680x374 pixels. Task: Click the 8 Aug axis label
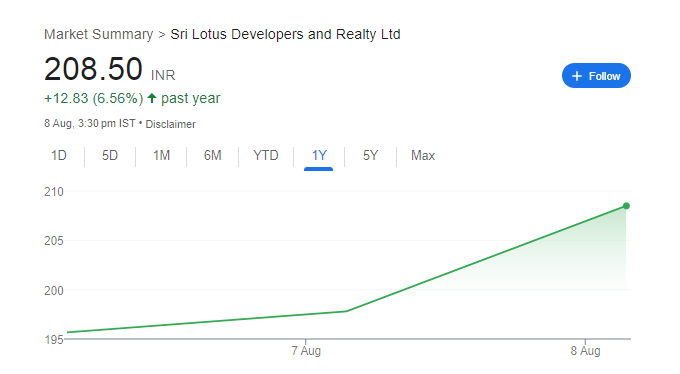585,351
